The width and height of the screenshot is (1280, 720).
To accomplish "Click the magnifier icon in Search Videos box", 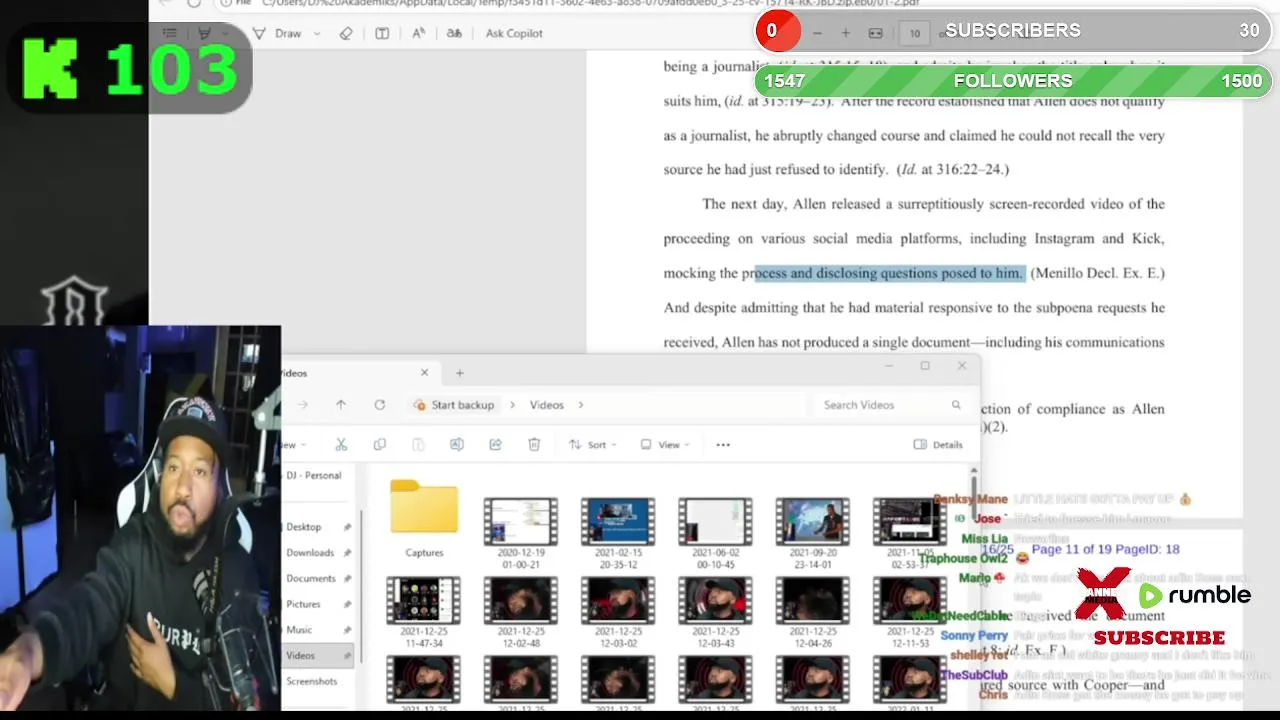I will 956,405.
